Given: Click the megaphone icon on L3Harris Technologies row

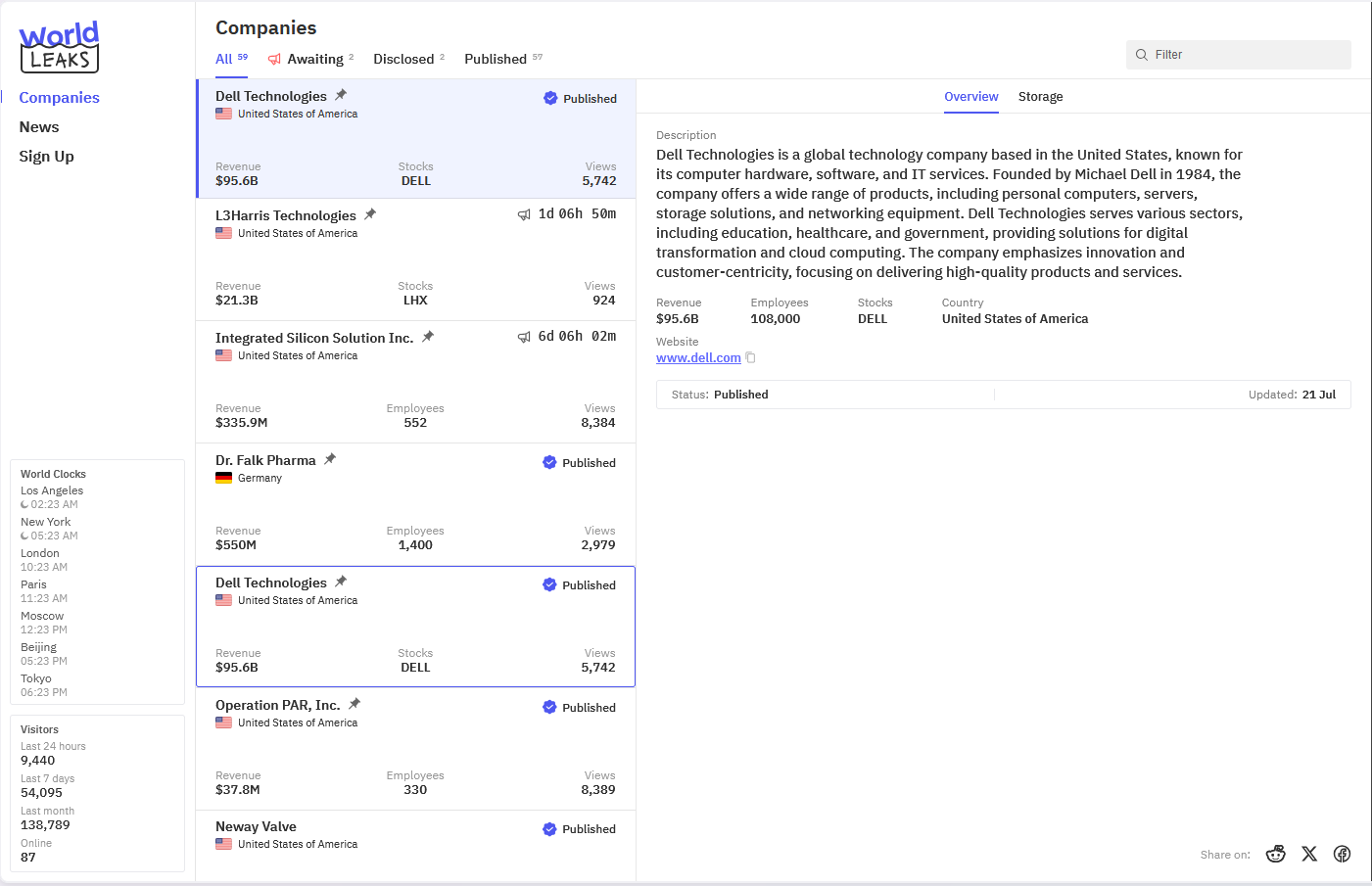Looking at the screenshot, I should 524,214.
